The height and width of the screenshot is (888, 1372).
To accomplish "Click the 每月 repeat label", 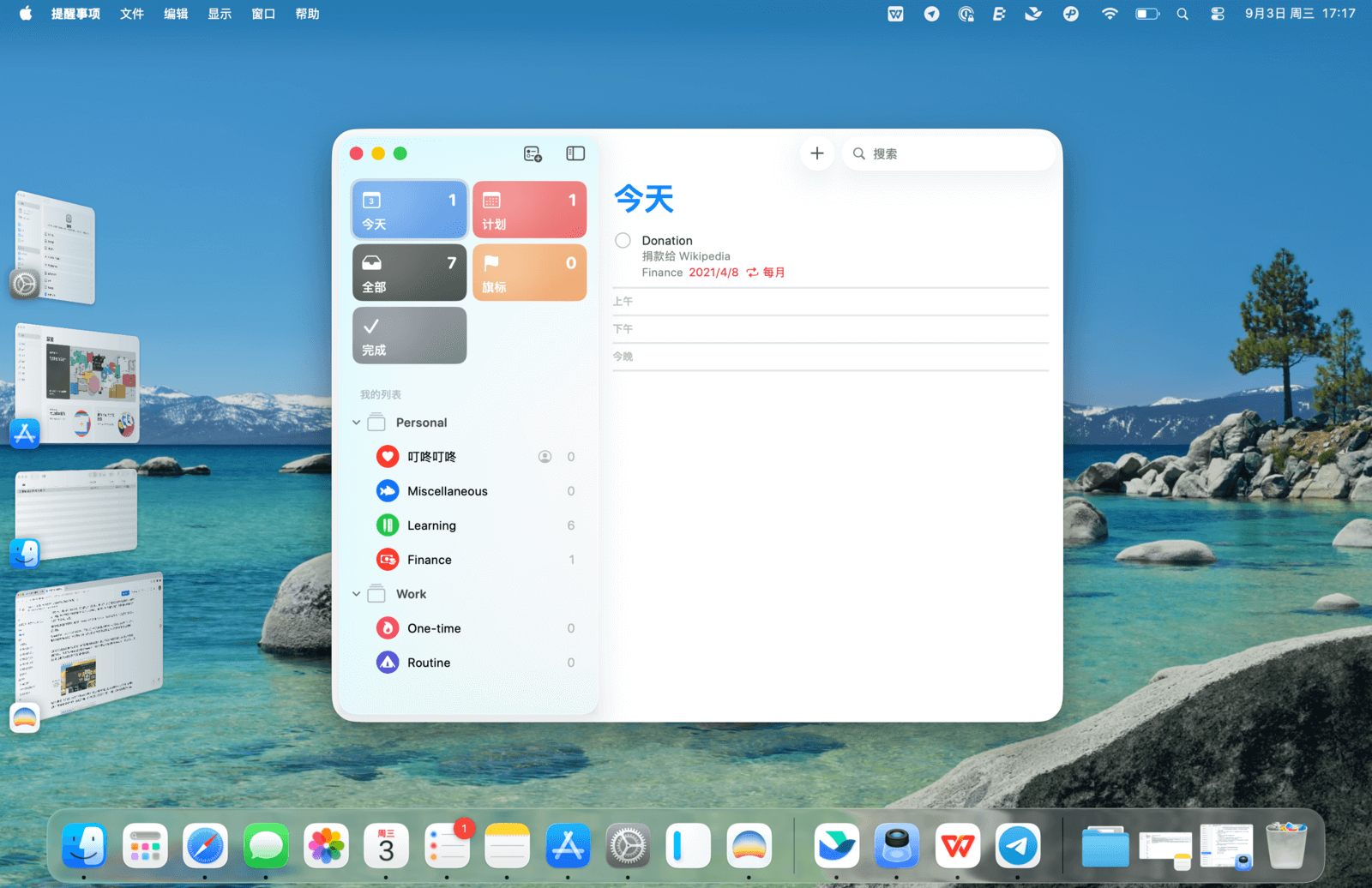I will [774, 273].
